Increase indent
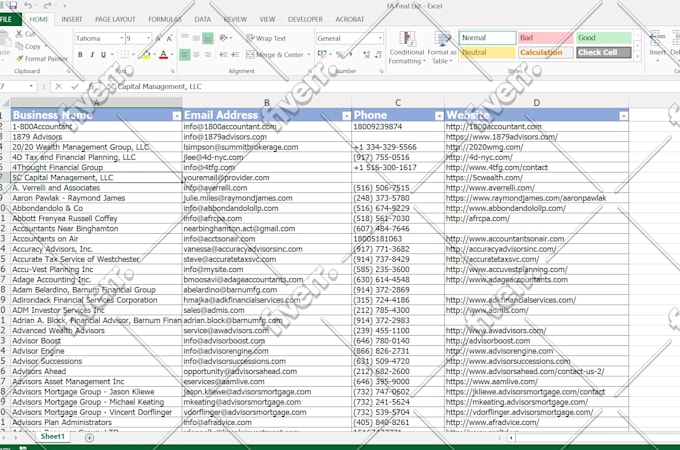 pyautogui.click(x=235, y=55)
